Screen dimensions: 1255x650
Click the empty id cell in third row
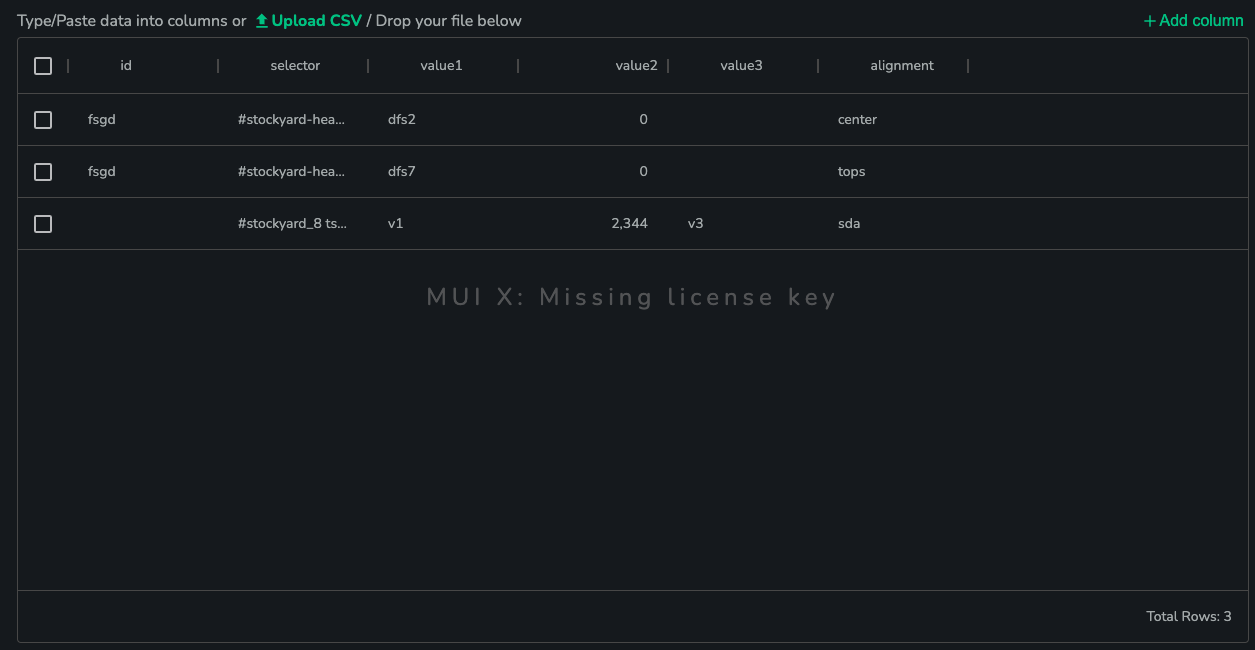coord(143,224)
